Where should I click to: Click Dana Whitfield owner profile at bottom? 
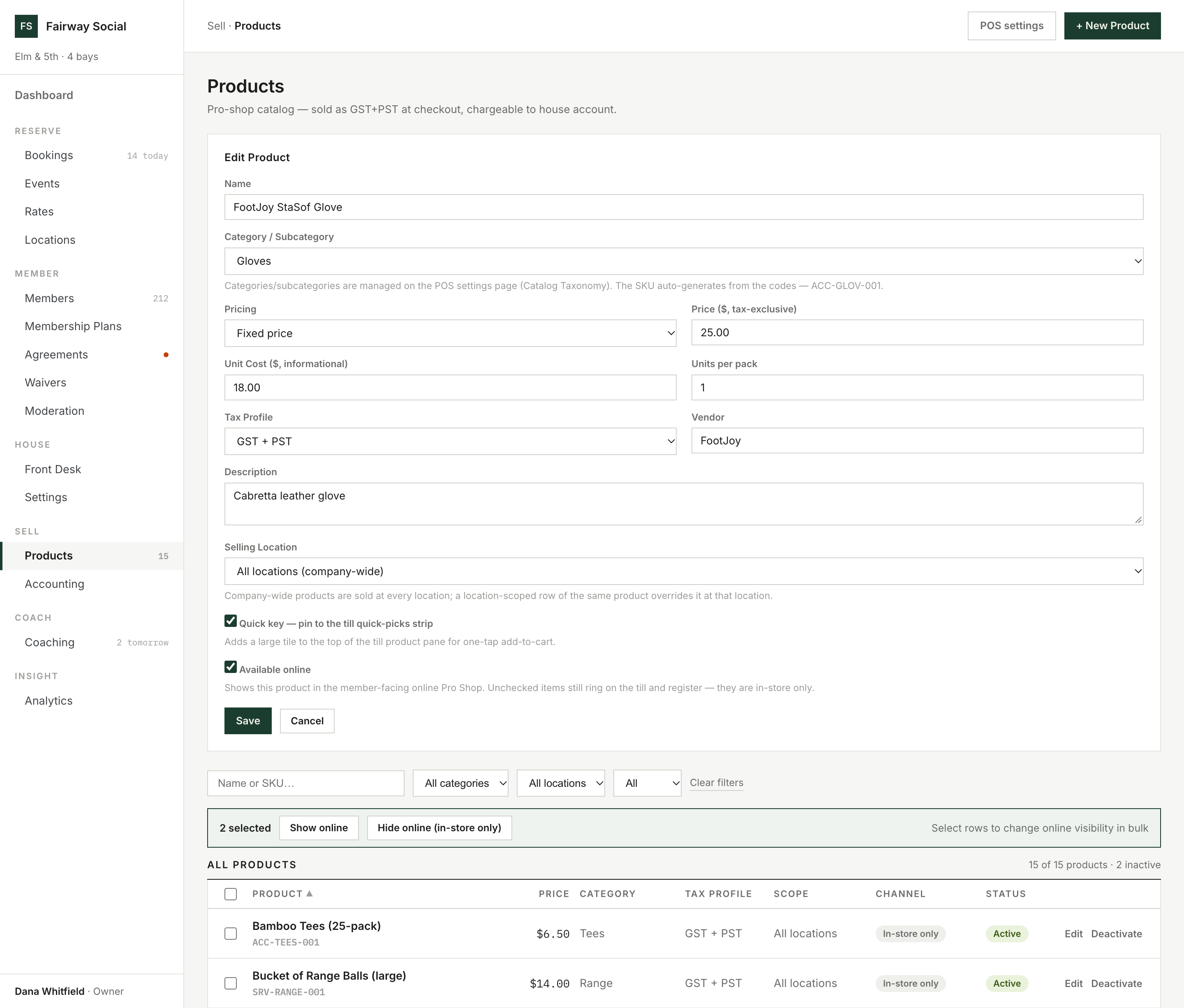click(69, 992)
